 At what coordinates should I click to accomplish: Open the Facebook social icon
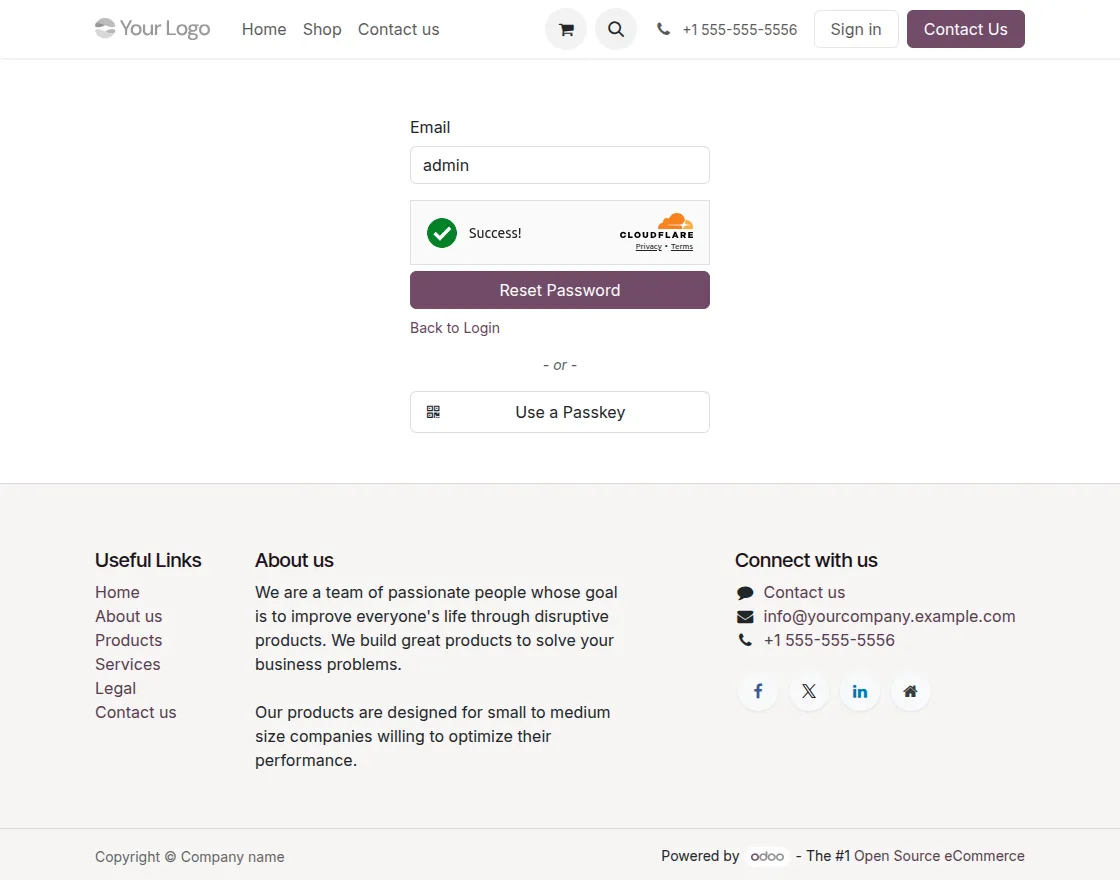[758, 691]
